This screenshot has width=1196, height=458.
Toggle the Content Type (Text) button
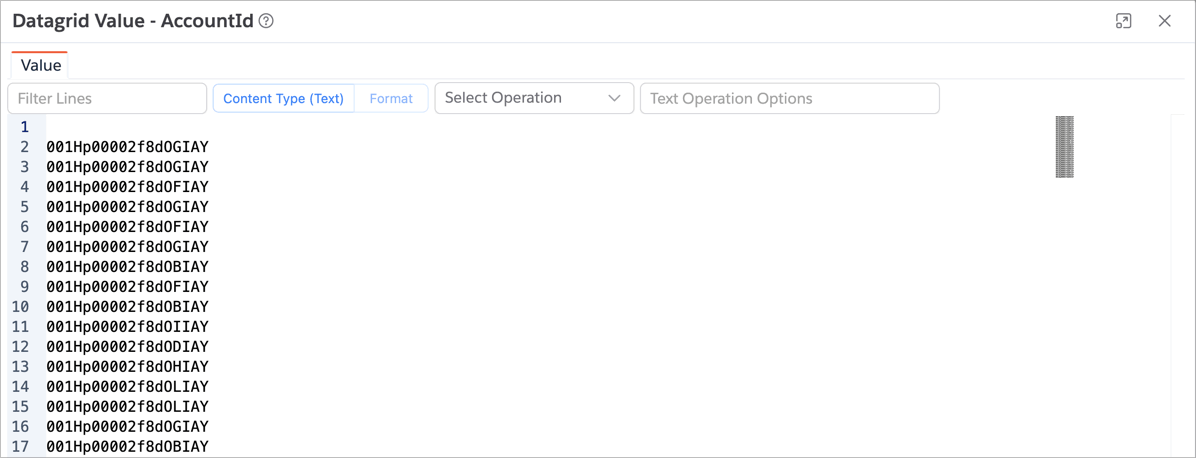(283, 98)
